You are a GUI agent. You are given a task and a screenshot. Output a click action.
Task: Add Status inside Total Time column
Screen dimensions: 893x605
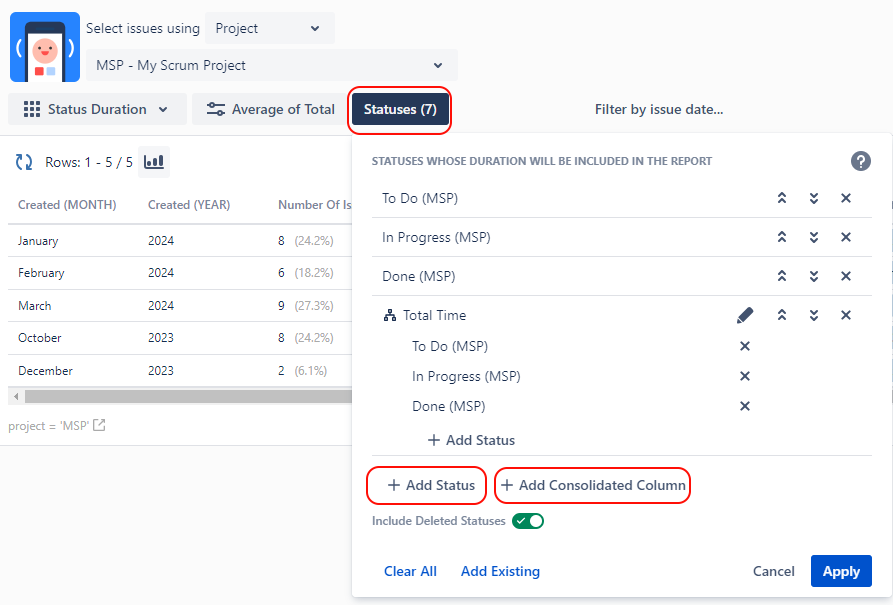471,440
